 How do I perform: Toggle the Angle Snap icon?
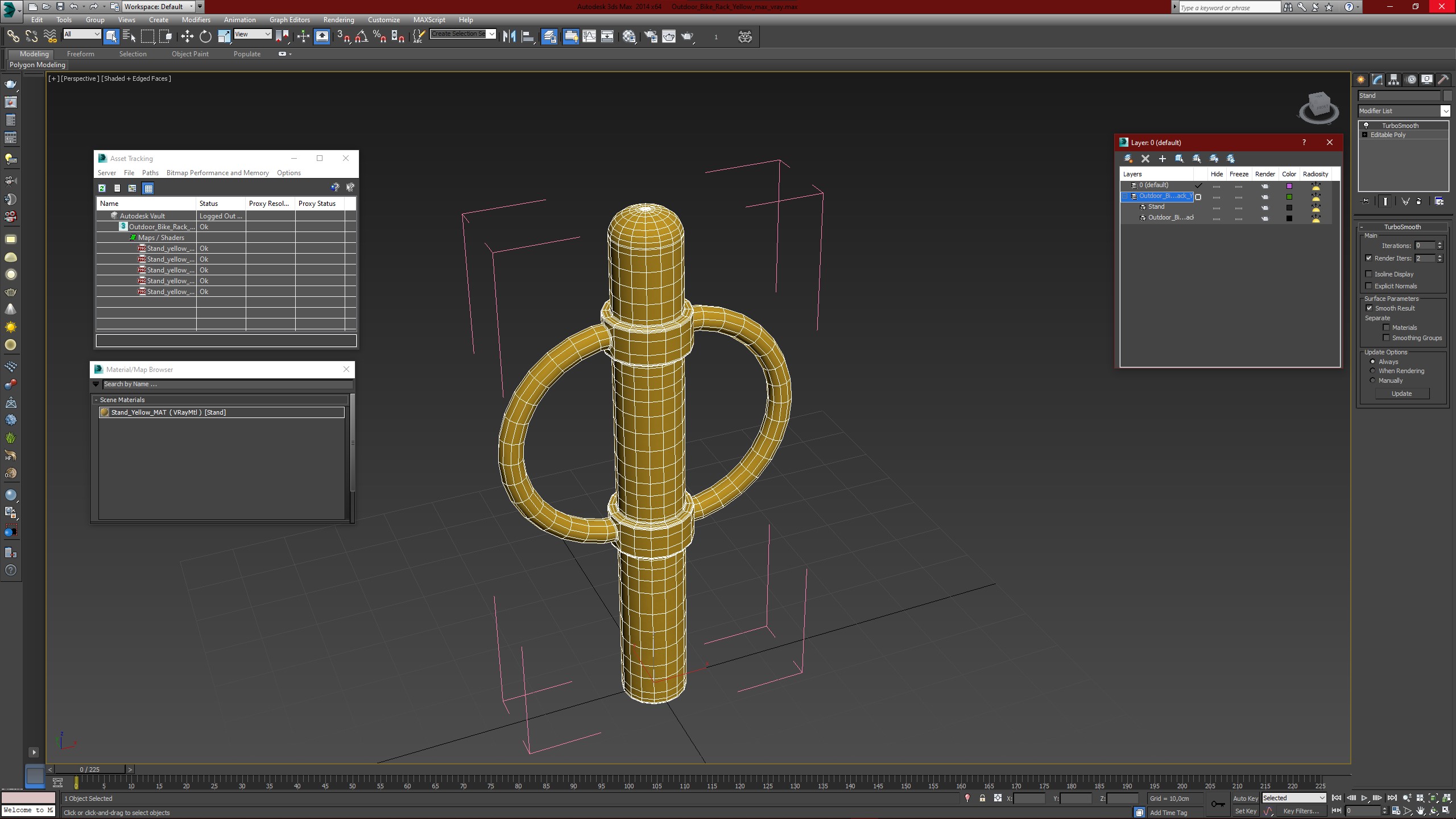click(361, 36)
